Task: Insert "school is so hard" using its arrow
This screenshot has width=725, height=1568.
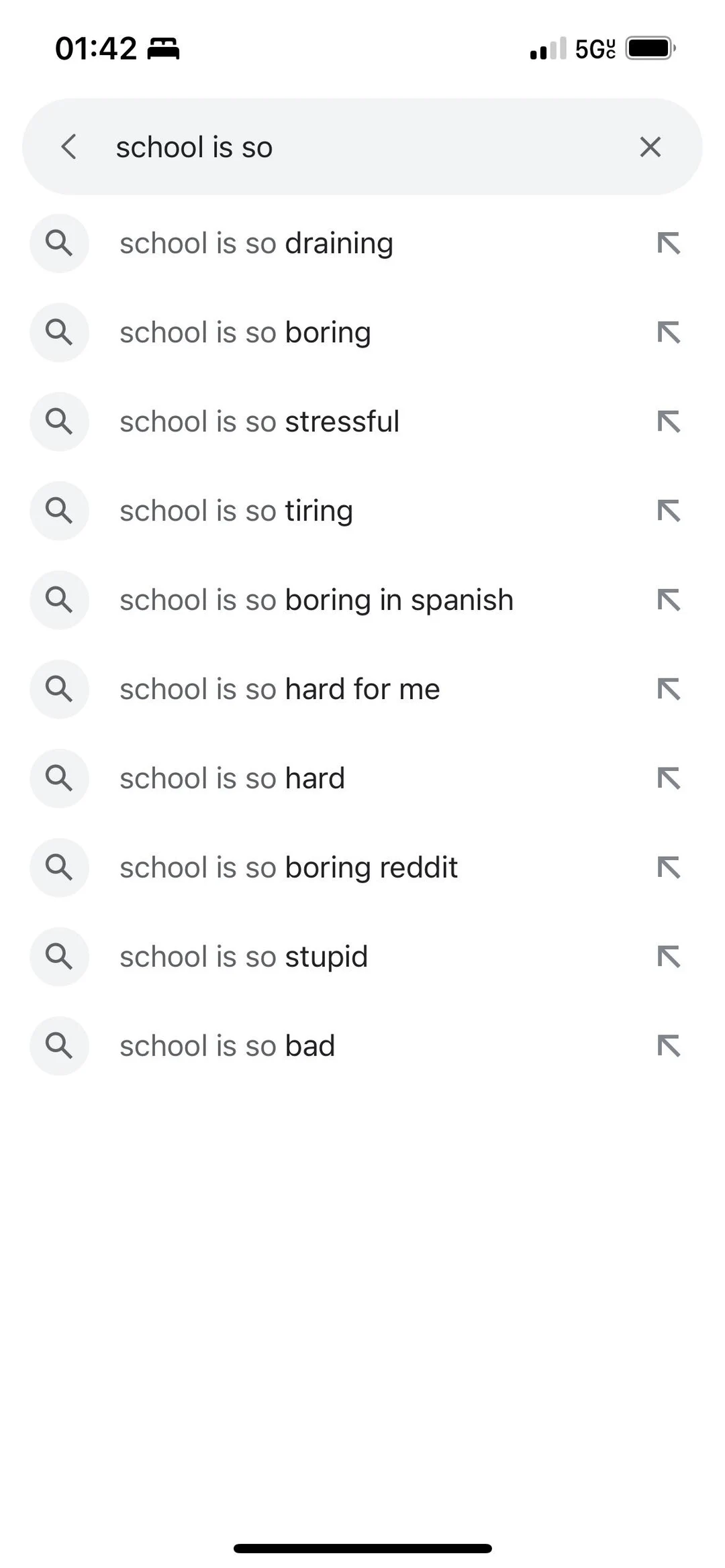Action: 669,779
